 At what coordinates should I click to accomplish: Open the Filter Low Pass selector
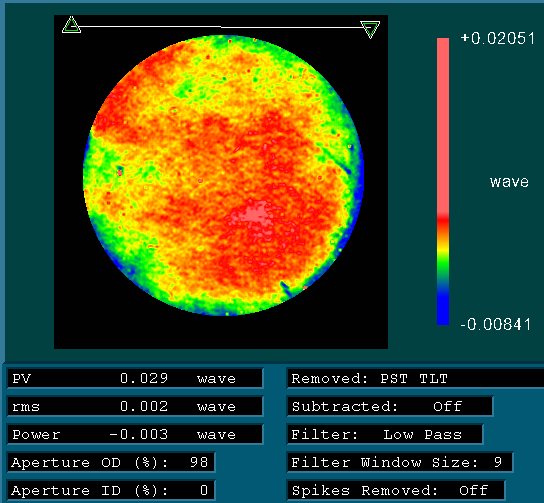pyautogui.click(x=385, y=434)
